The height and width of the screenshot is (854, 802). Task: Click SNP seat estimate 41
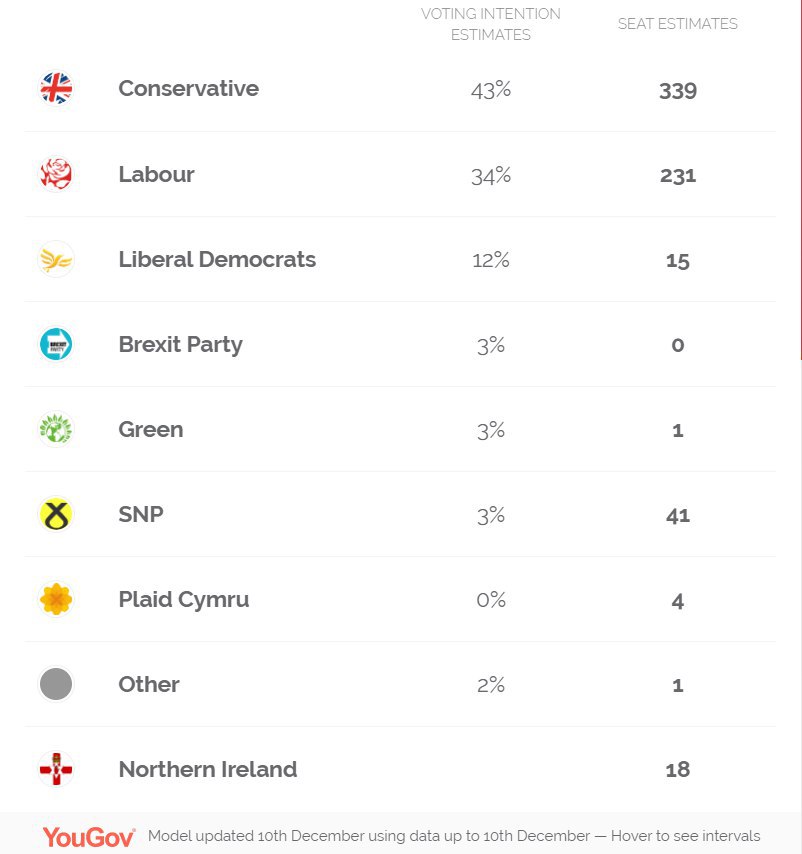point(678,516)
